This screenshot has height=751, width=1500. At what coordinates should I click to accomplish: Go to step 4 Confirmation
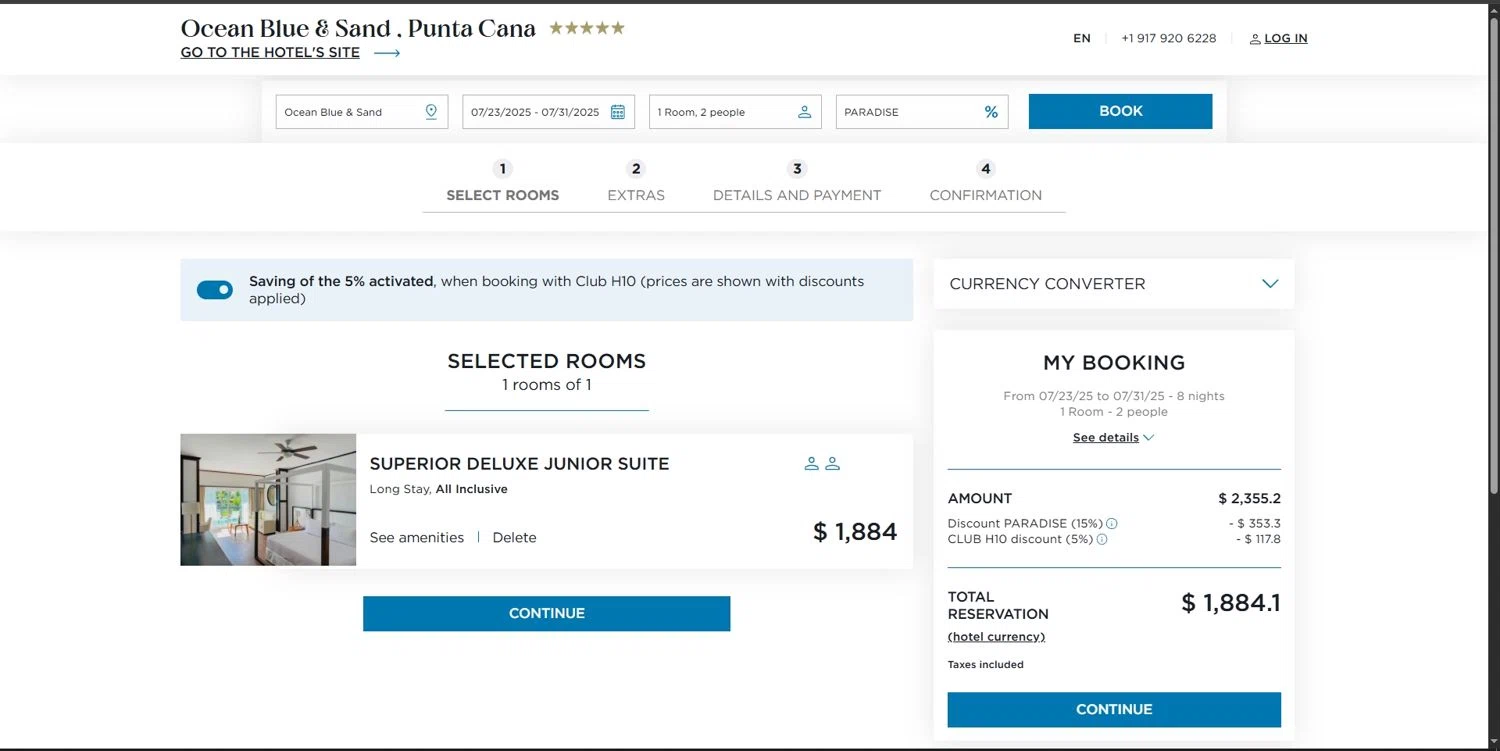986,183
